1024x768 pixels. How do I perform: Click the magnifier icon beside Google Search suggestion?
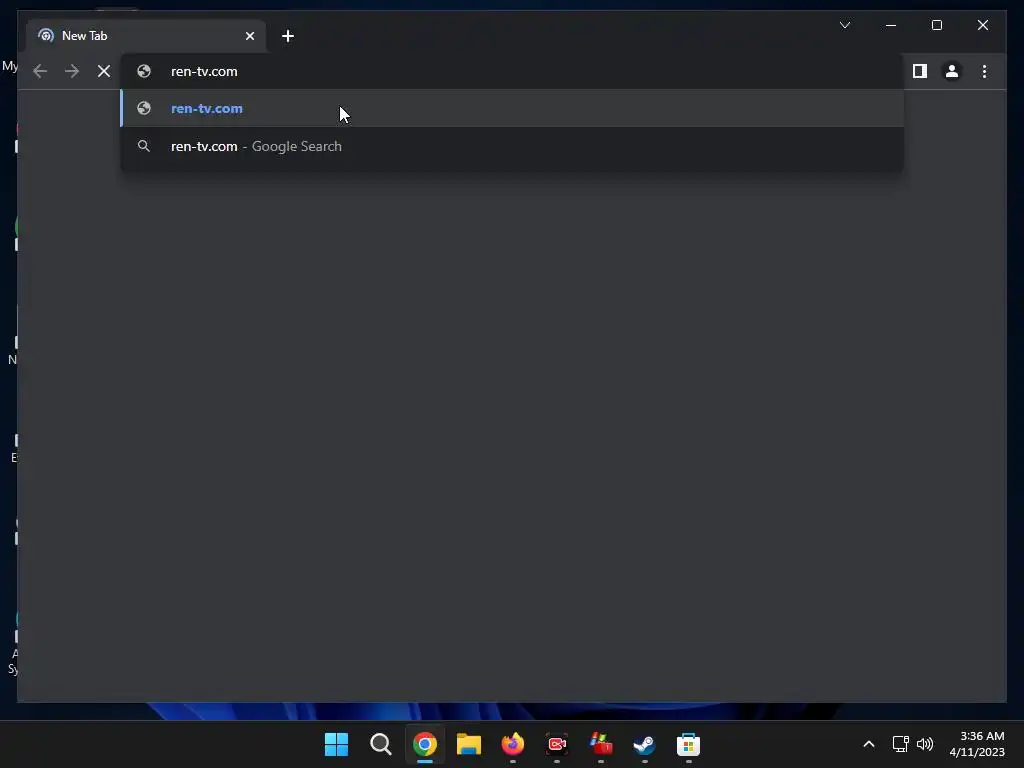(x=144, y=146)
